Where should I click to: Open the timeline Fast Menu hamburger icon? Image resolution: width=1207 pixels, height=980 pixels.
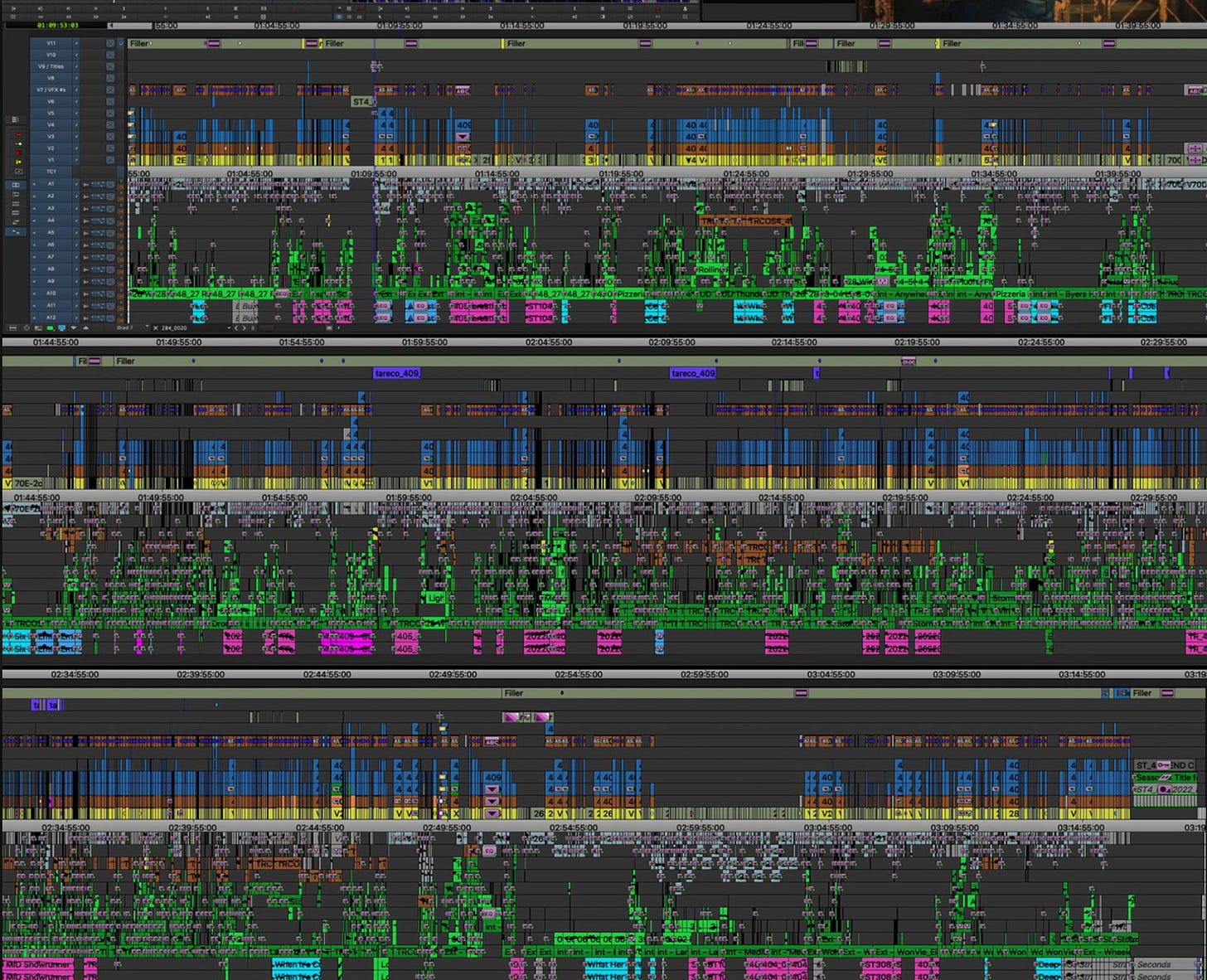coord(12,327)
